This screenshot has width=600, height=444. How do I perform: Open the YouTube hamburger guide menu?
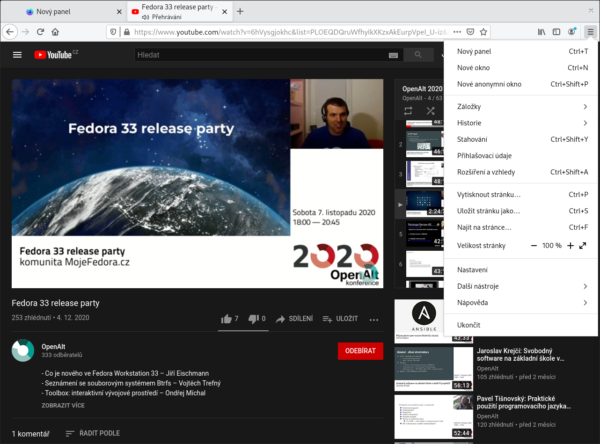click(17, 55)
